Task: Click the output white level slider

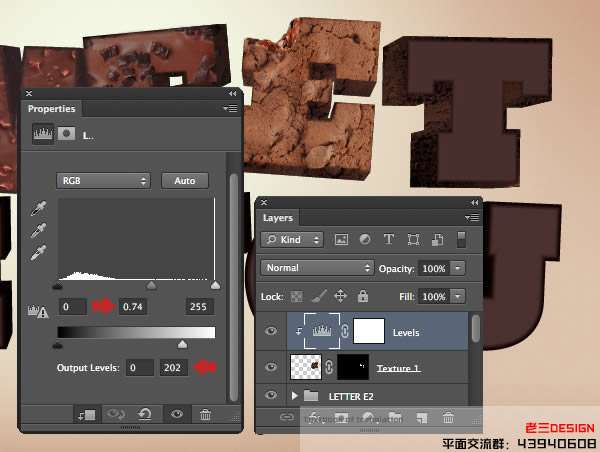Action: point(182,344)
